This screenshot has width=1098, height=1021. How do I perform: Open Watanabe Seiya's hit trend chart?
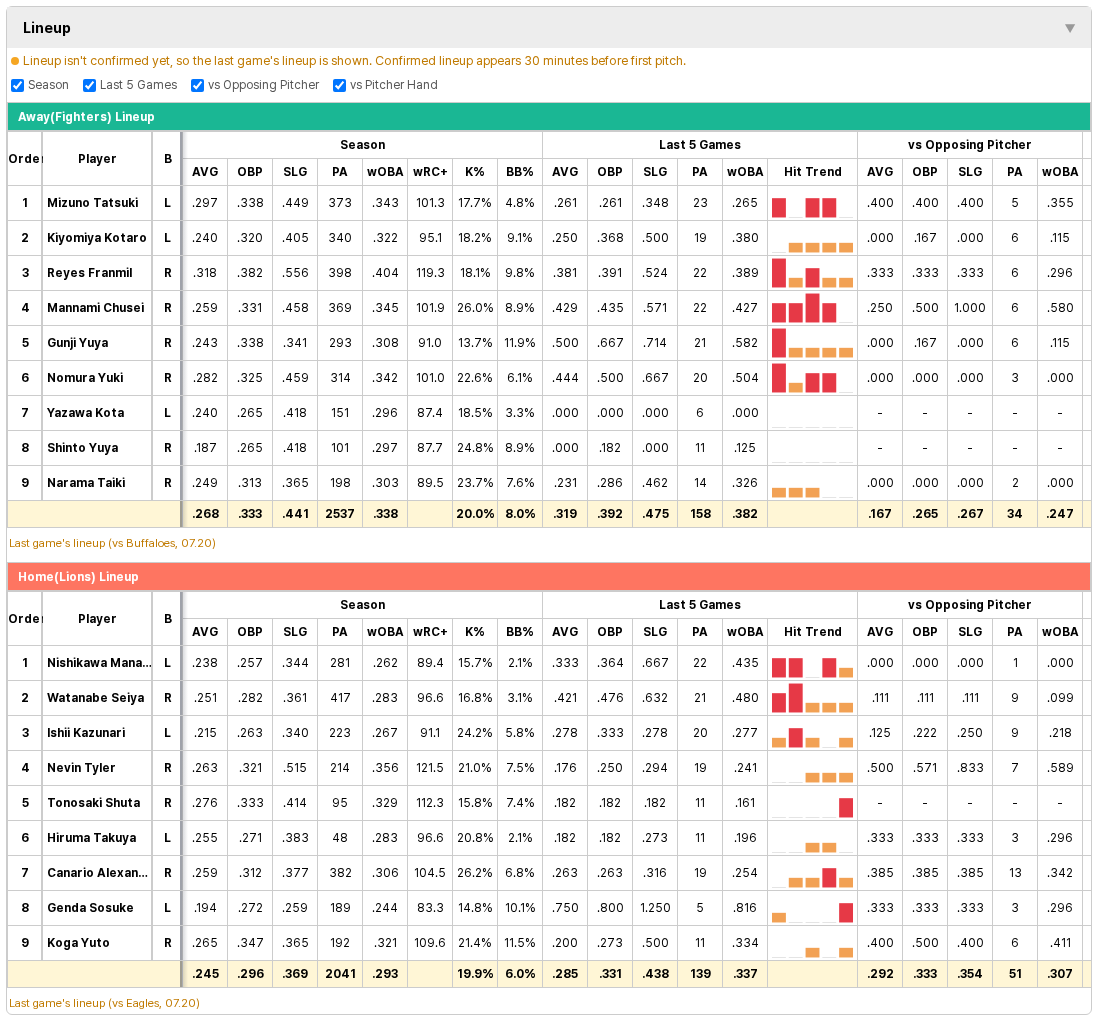click(x=812, y=698)
